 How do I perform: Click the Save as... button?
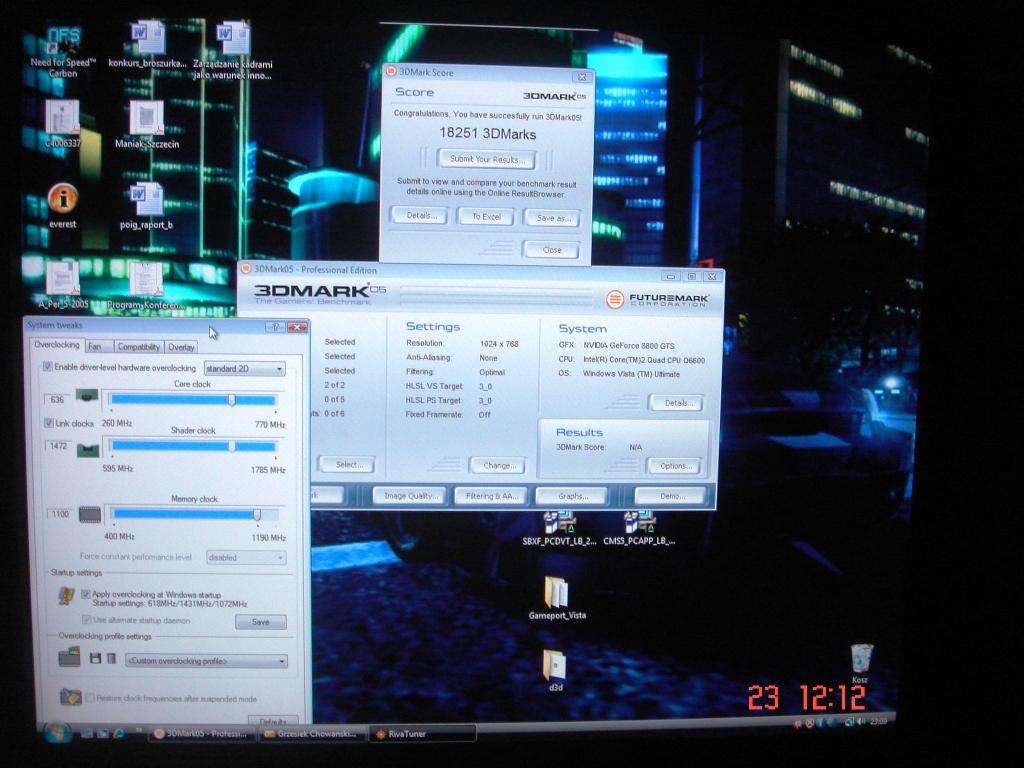click(x=552, y=218)
